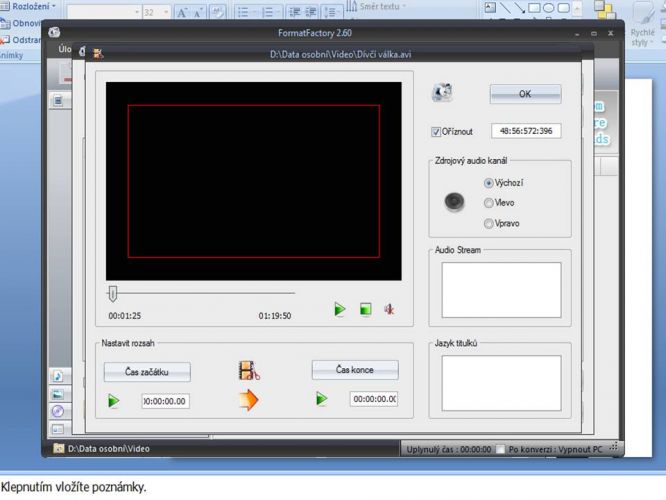
Task: Click the total duration 01:19:50 label
Action: coord(275,316)
